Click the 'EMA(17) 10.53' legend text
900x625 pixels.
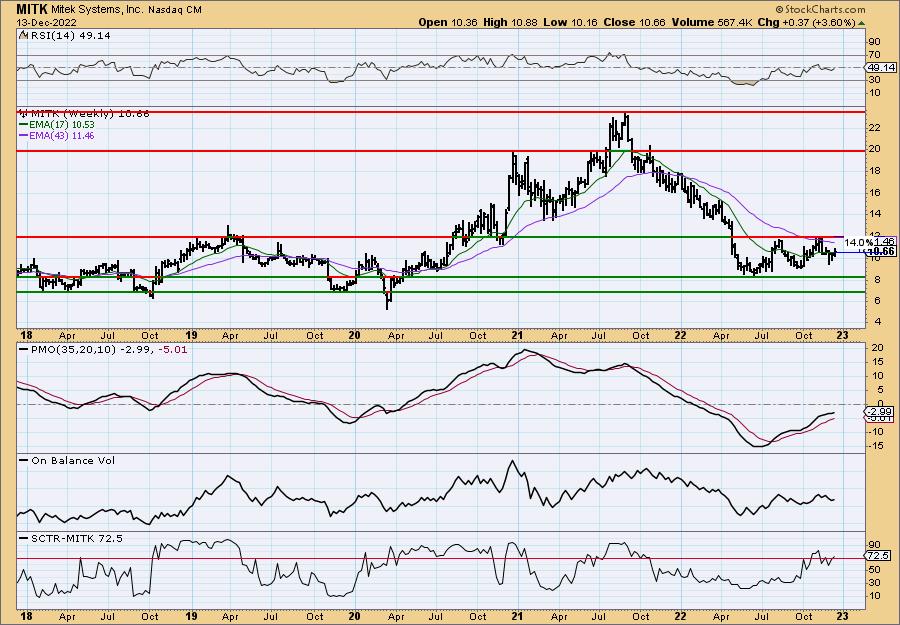[x=62, y=125]
